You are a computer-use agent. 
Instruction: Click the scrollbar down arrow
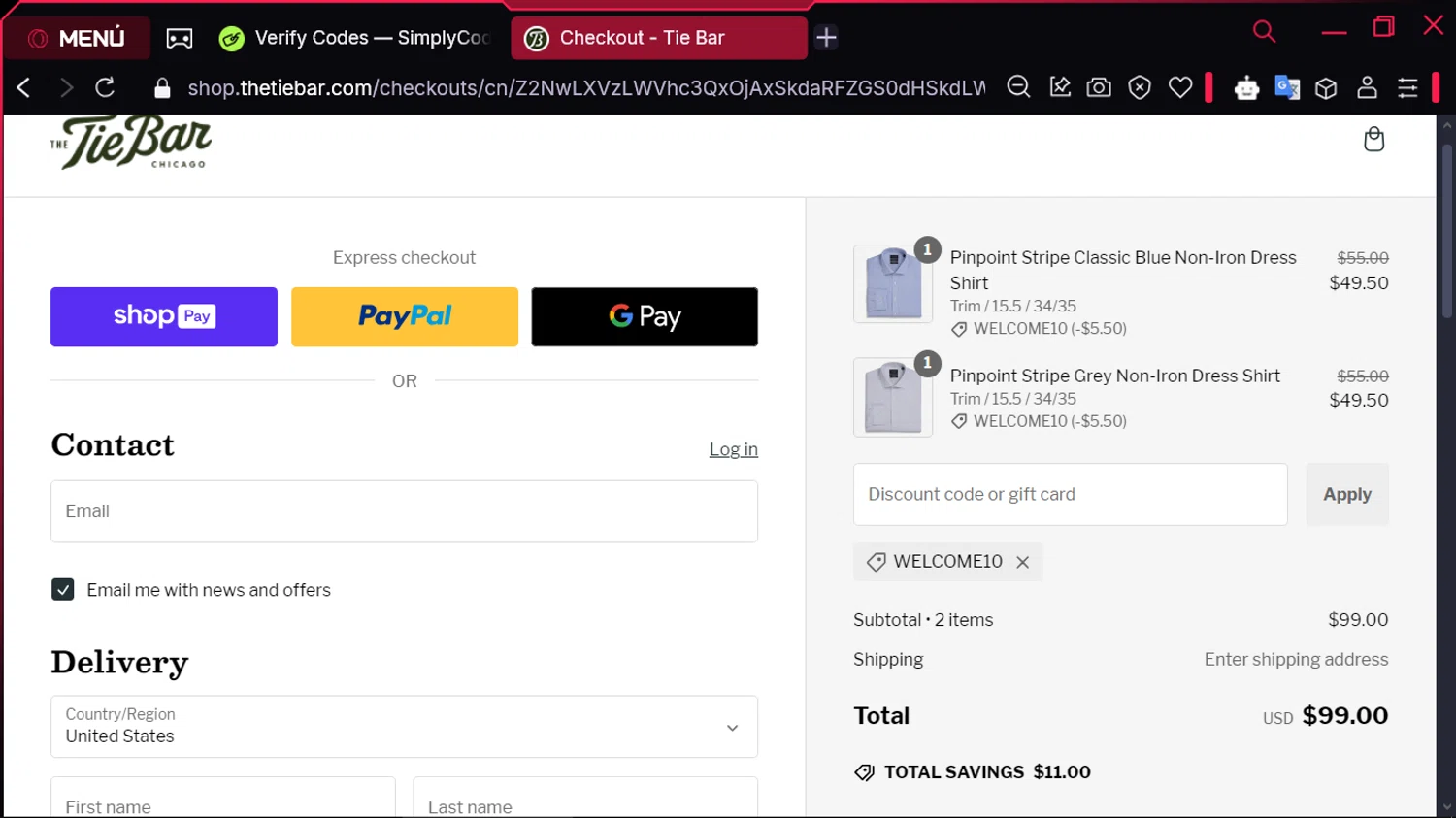tap(1446, 807)
